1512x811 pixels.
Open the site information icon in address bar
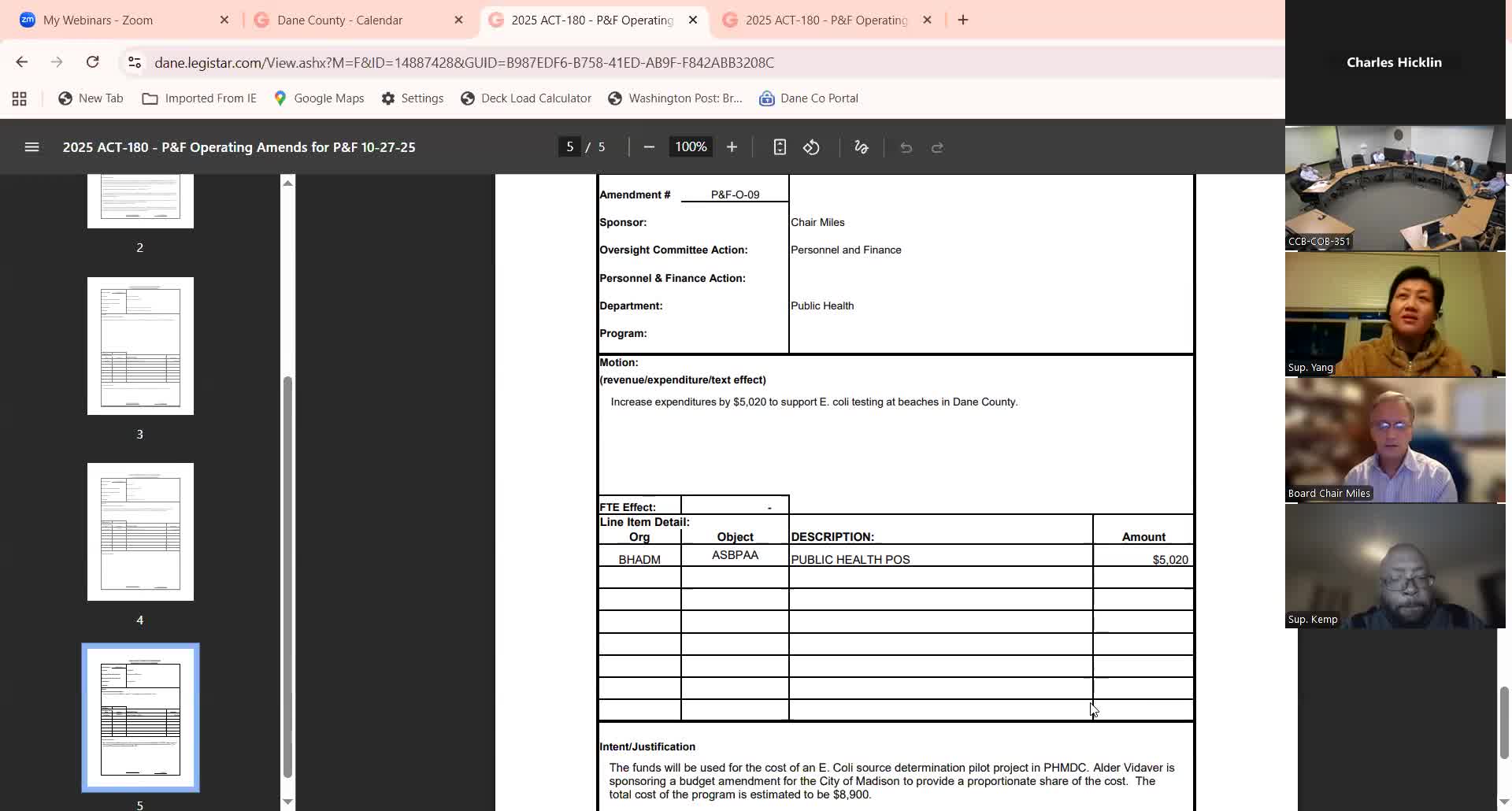(135, 62)
